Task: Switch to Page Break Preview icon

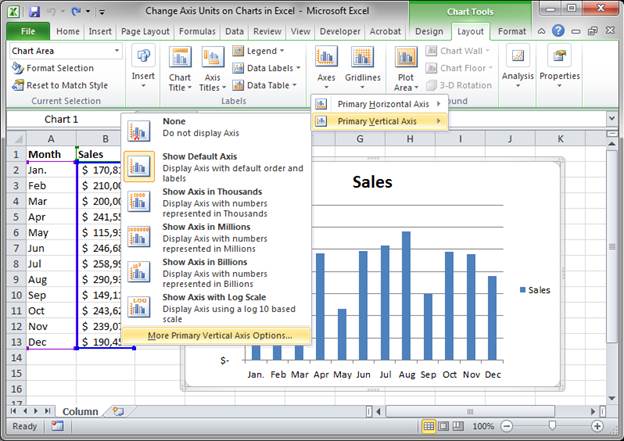Action: pos(458,426)
